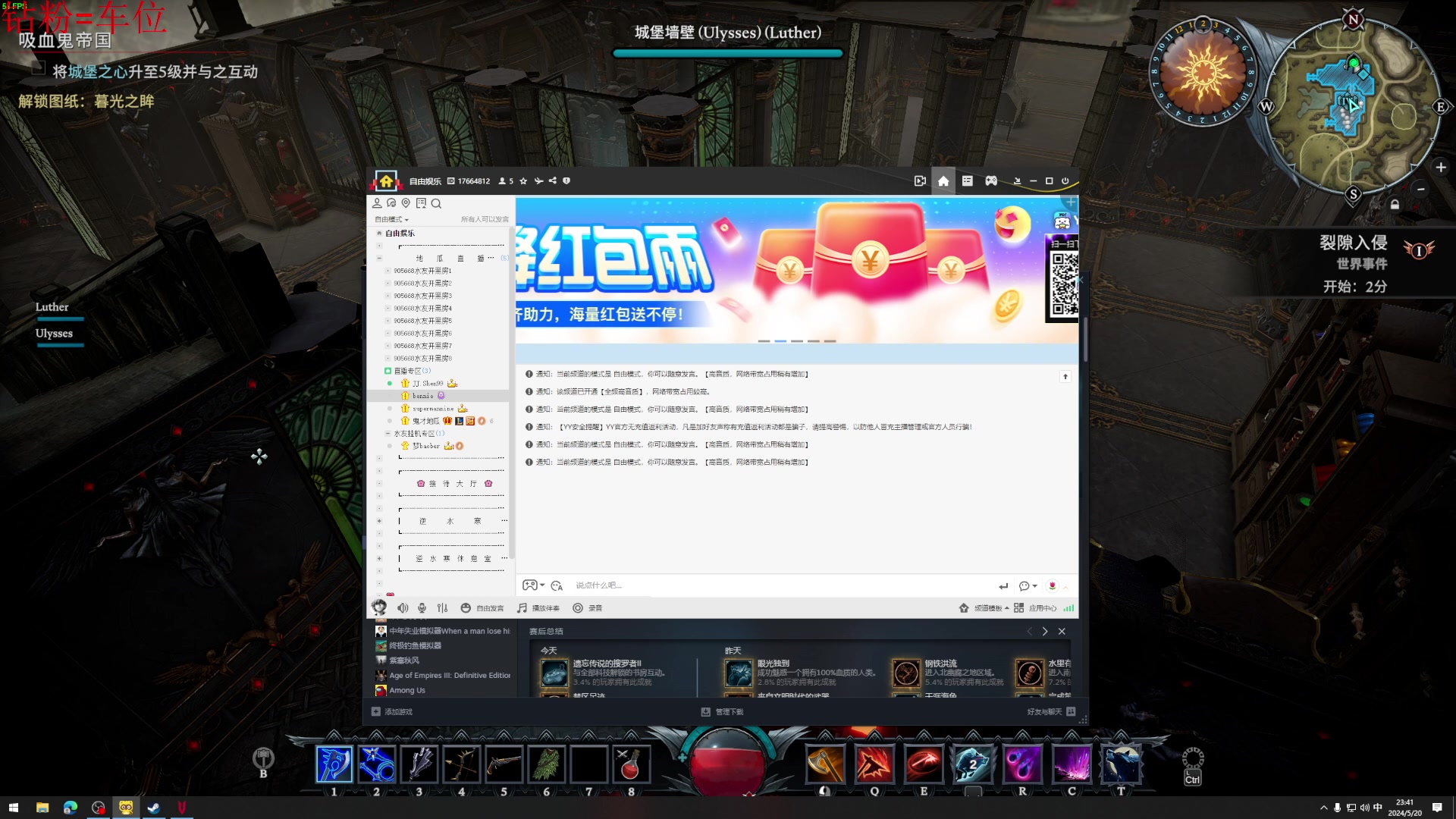Open the gamepad games tab in YY header
The image size is (1456, 819).
pyautogui.click(x=991, y=180)
